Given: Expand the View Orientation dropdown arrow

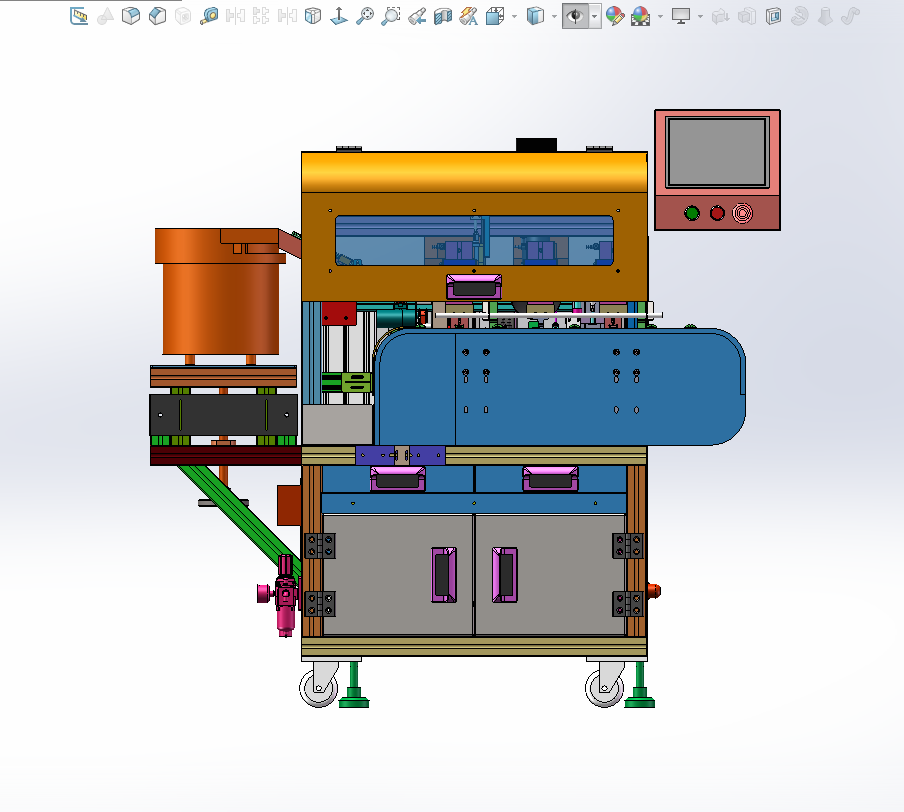Looking at the screenshot, I should [514, 17].
